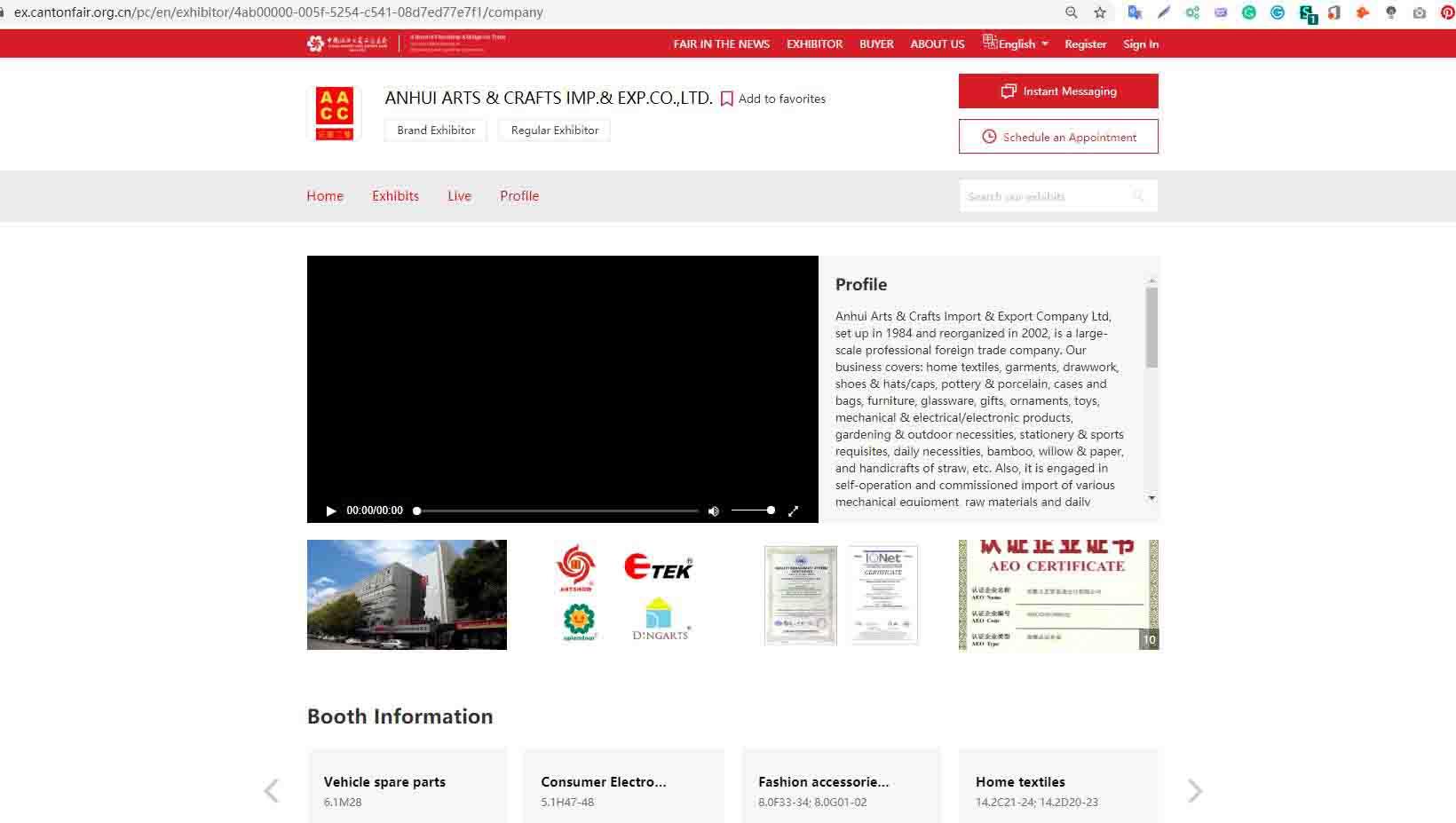Click the Canton Fair logo
This screenshot has height=823, width=1456.
(x=347, y=44)
